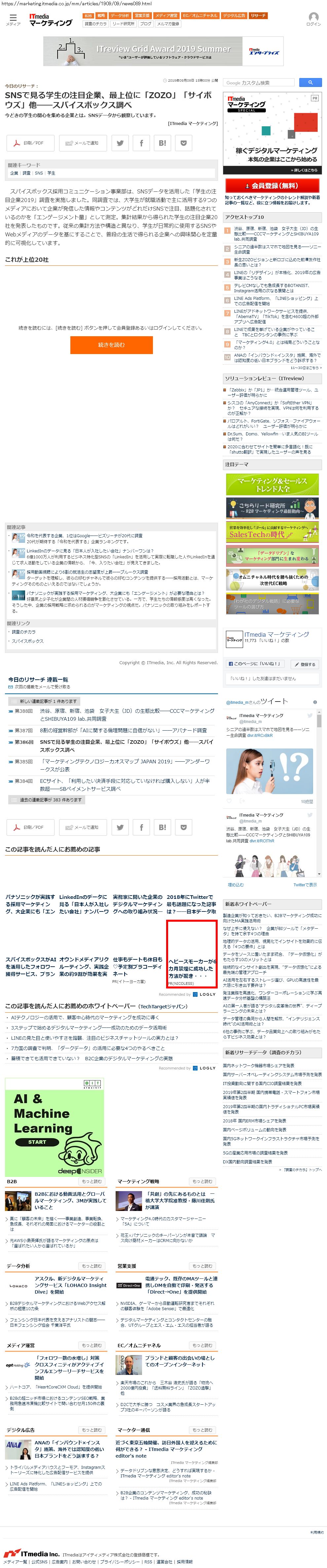The height and width of the screenshot is (1568, 327).
Task: Click the Direct+One logo thumbnail
Action: click(129, 1285)
